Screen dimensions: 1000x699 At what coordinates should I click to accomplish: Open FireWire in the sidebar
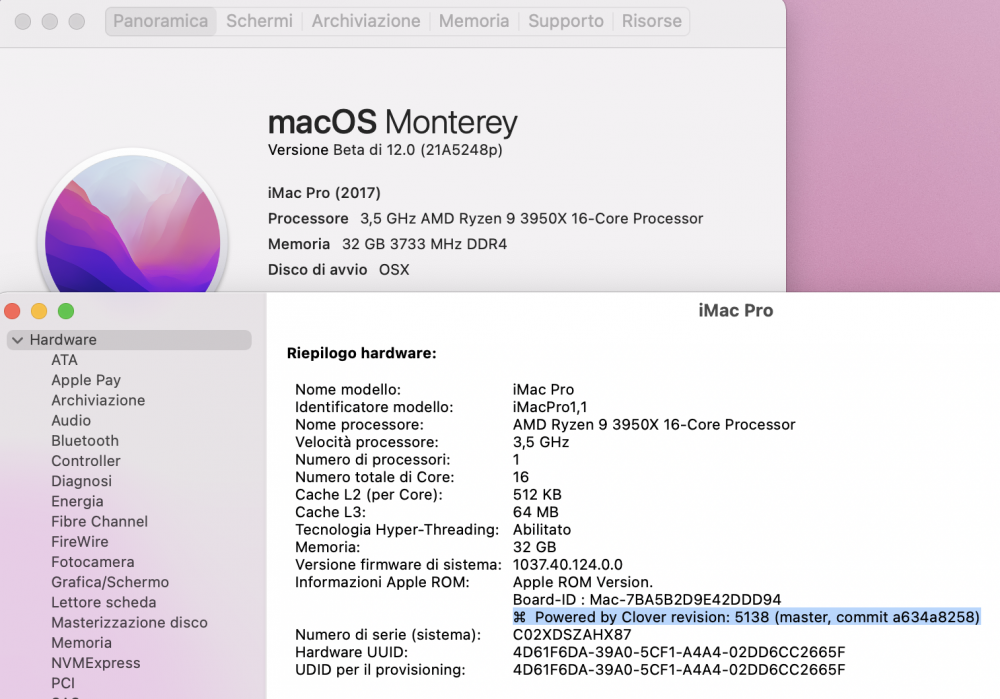click(x=80, y=542)
